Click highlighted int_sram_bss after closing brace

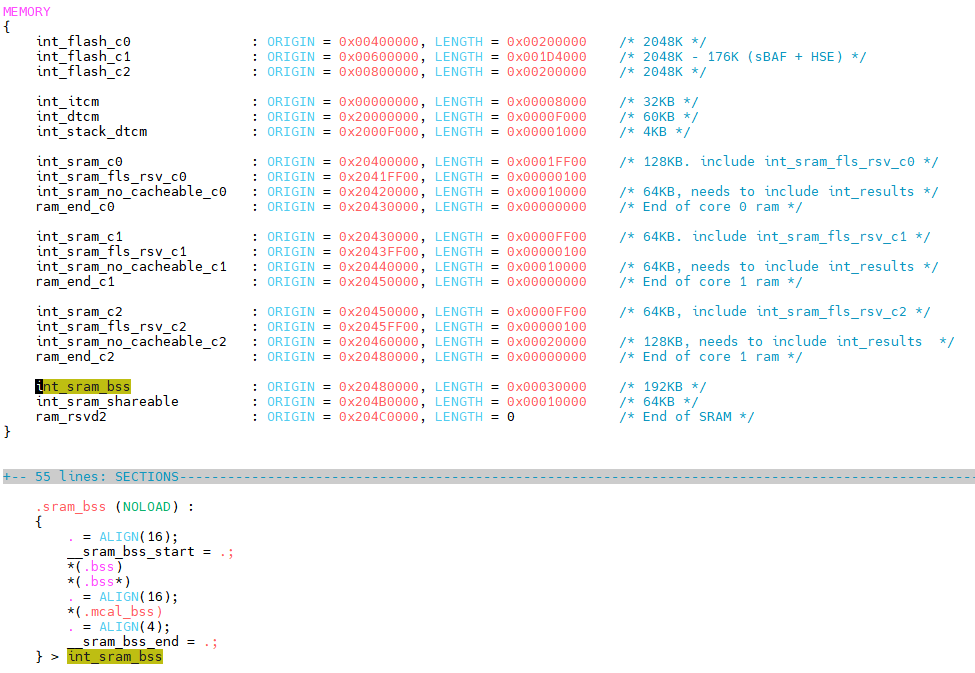115,656
